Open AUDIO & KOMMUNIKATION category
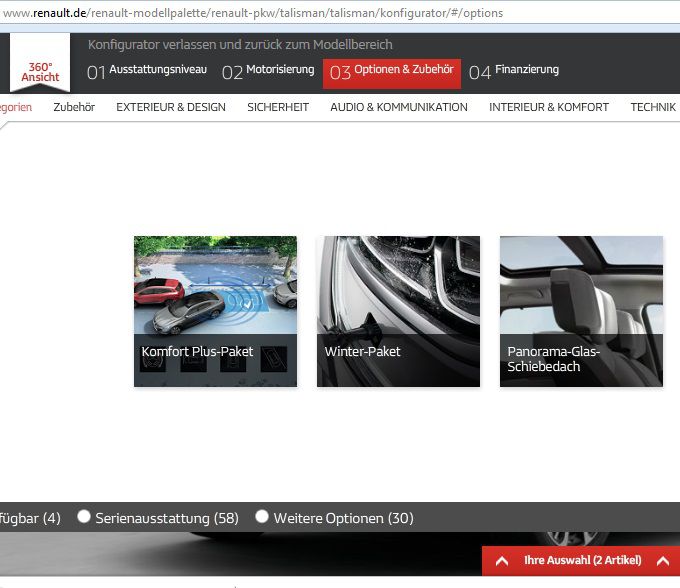Screen dimensions: 680x588 point(399,107)
